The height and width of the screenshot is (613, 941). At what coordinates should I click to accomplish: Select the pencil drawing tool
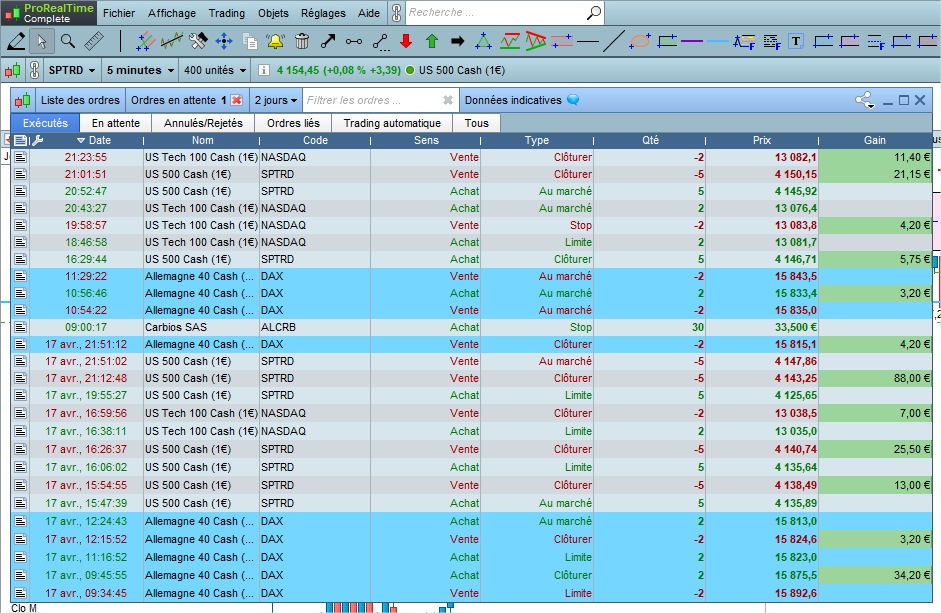point(16,41)
